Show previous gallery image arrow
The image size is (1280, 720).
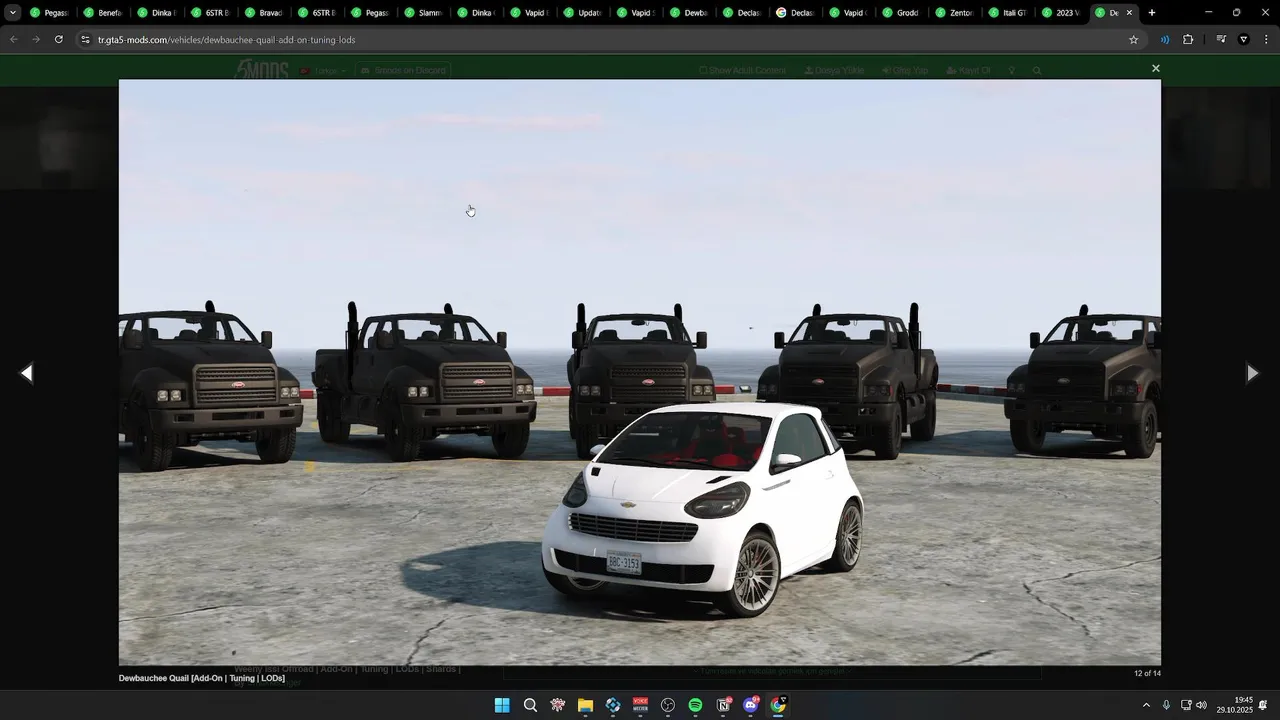[x=27, y=373]
